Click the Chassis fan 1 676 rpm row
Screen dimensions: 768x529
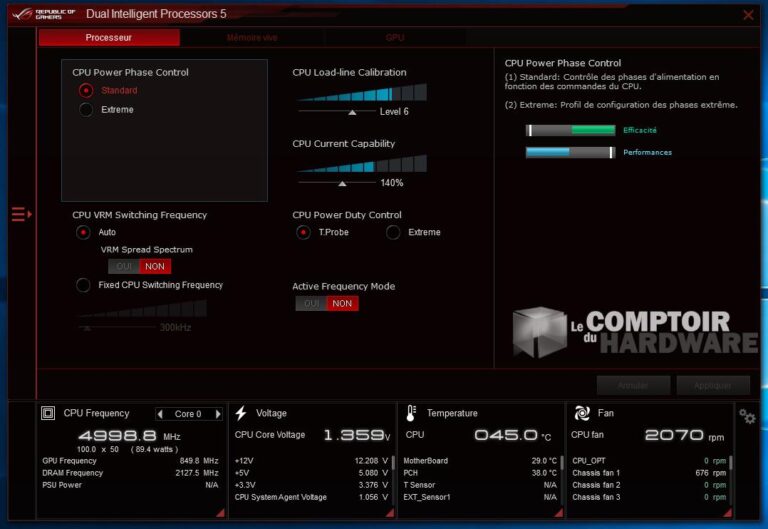pos(649,473)
